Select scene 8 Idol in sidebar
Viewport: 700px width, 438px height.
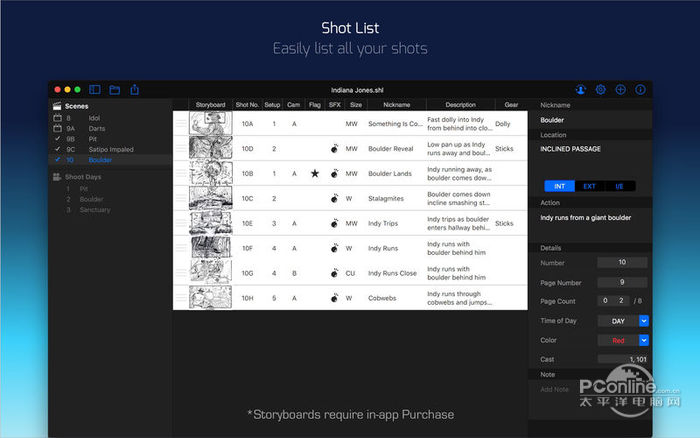110,118
